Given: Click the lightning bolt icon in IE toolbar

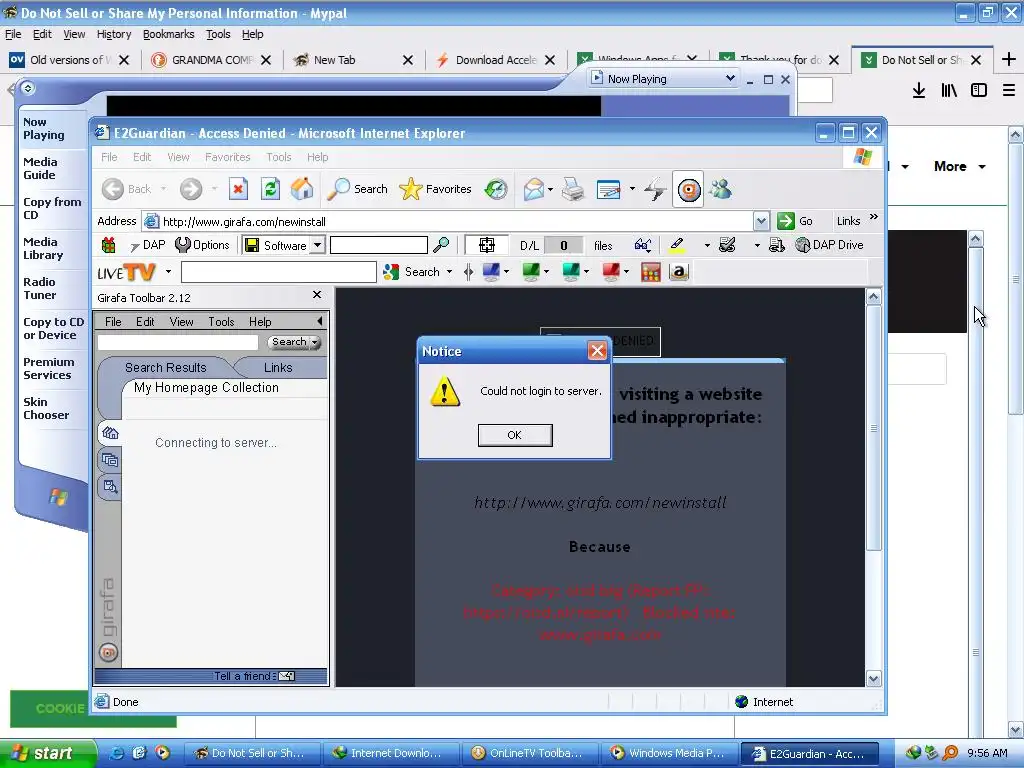Looking at the screenshot, I should (x=655, y=189).
